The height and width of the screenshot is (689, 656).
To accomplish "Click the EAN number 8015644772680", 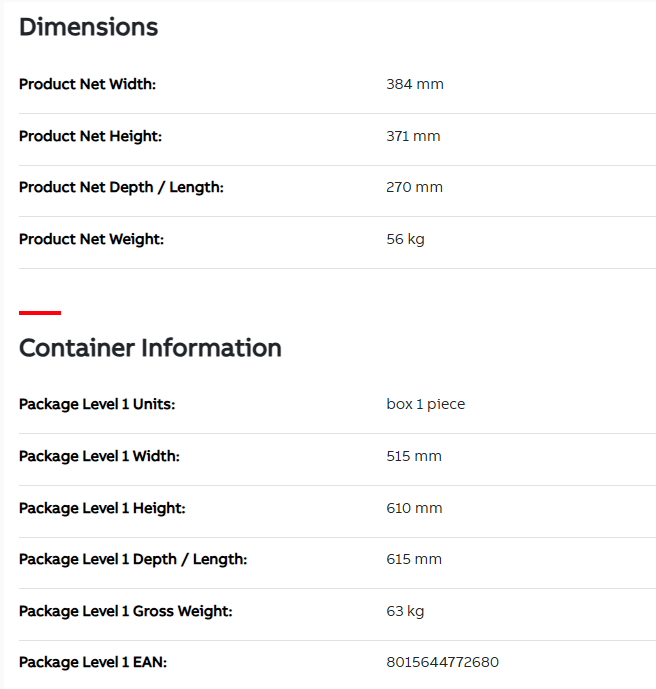I will tap(442, 662).
